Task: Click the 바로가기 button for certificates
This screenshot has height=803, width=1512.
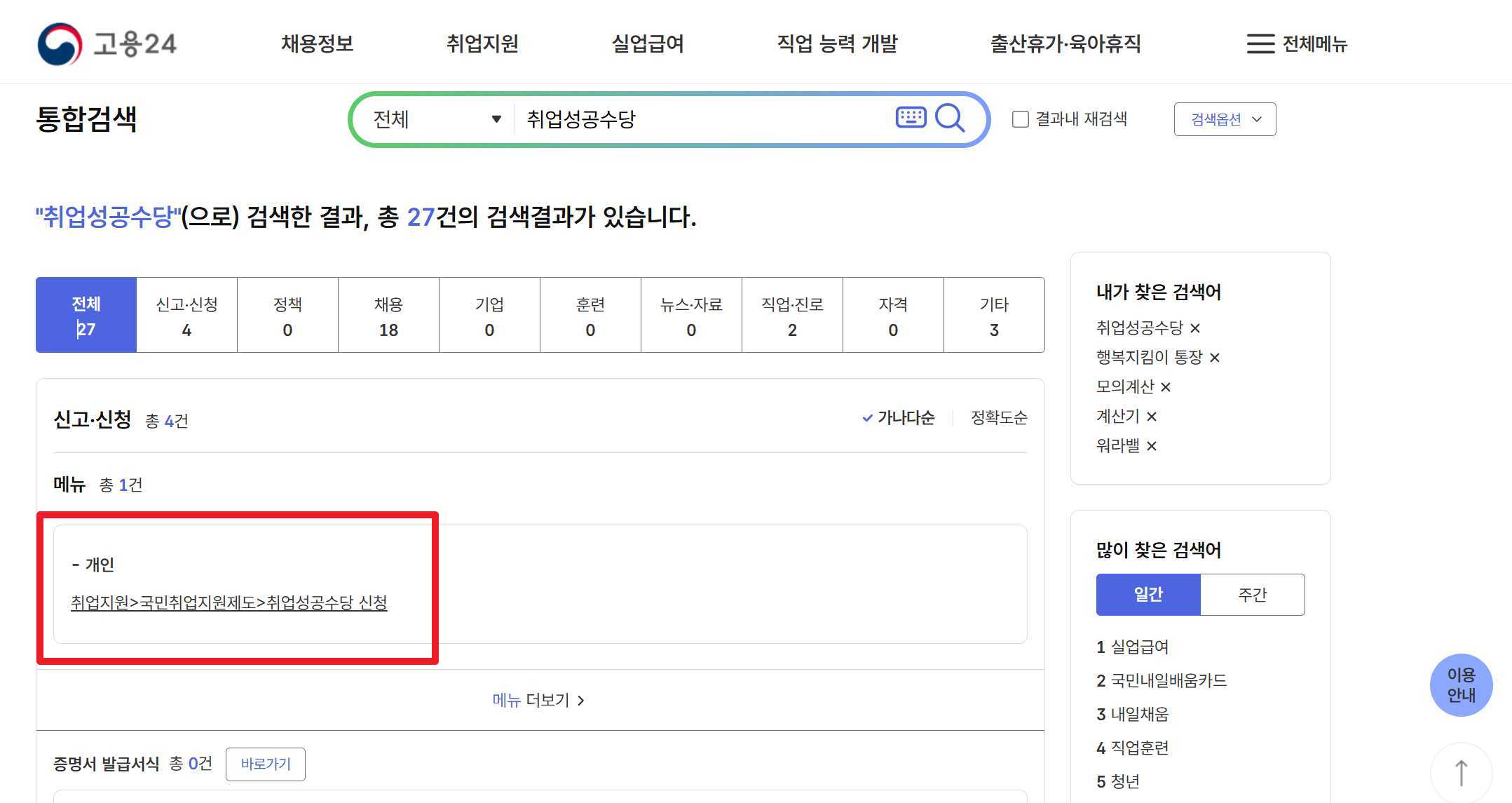Action: 266,764
